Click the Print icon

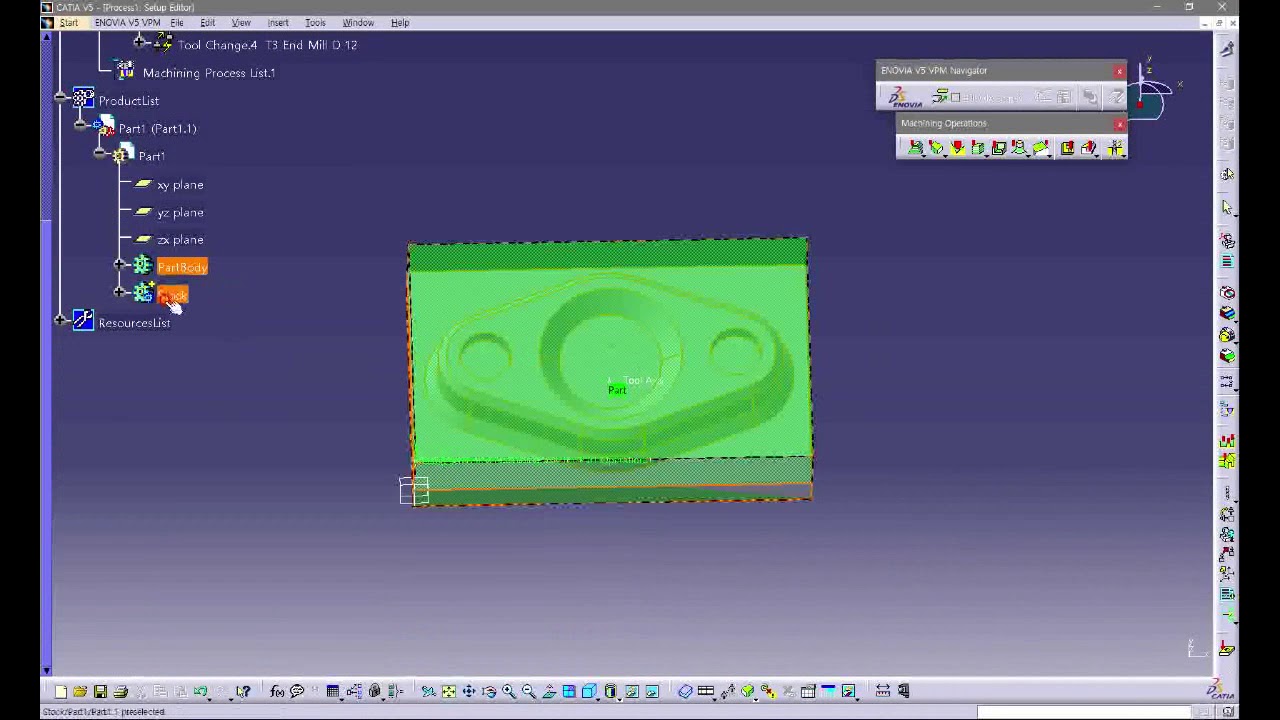(121, 691)
